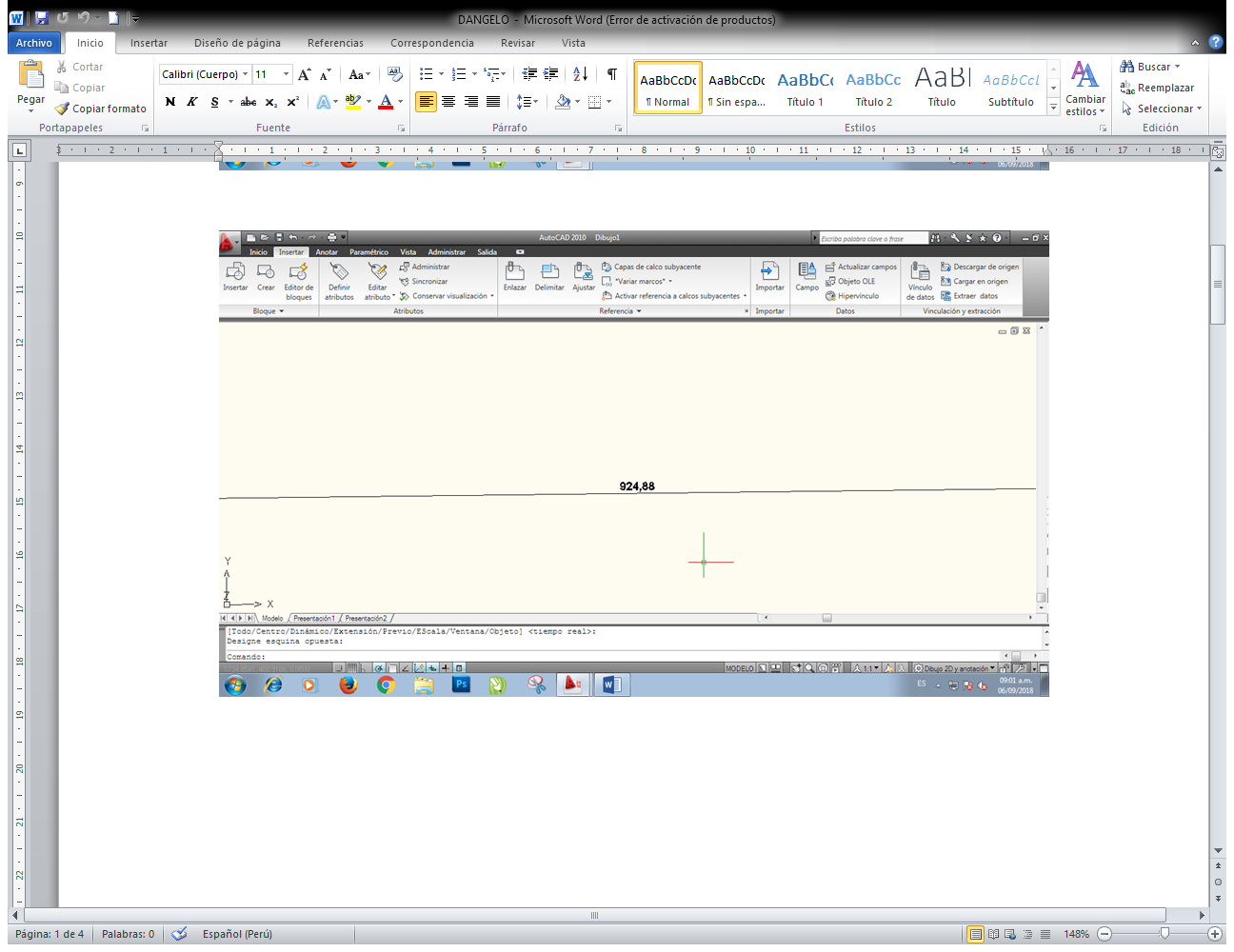Increase paragraph indent

pos(550,74)
